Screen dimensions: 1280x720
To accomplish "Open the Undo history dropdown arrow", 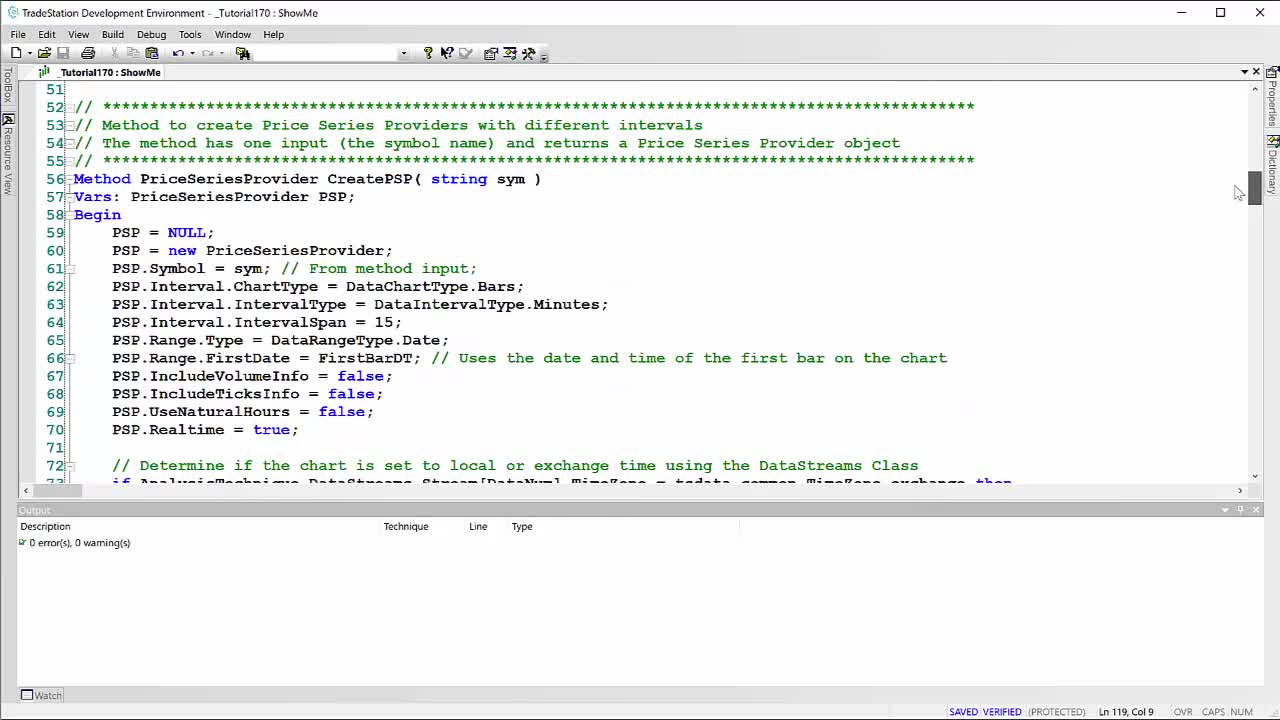I will point(192,53).
